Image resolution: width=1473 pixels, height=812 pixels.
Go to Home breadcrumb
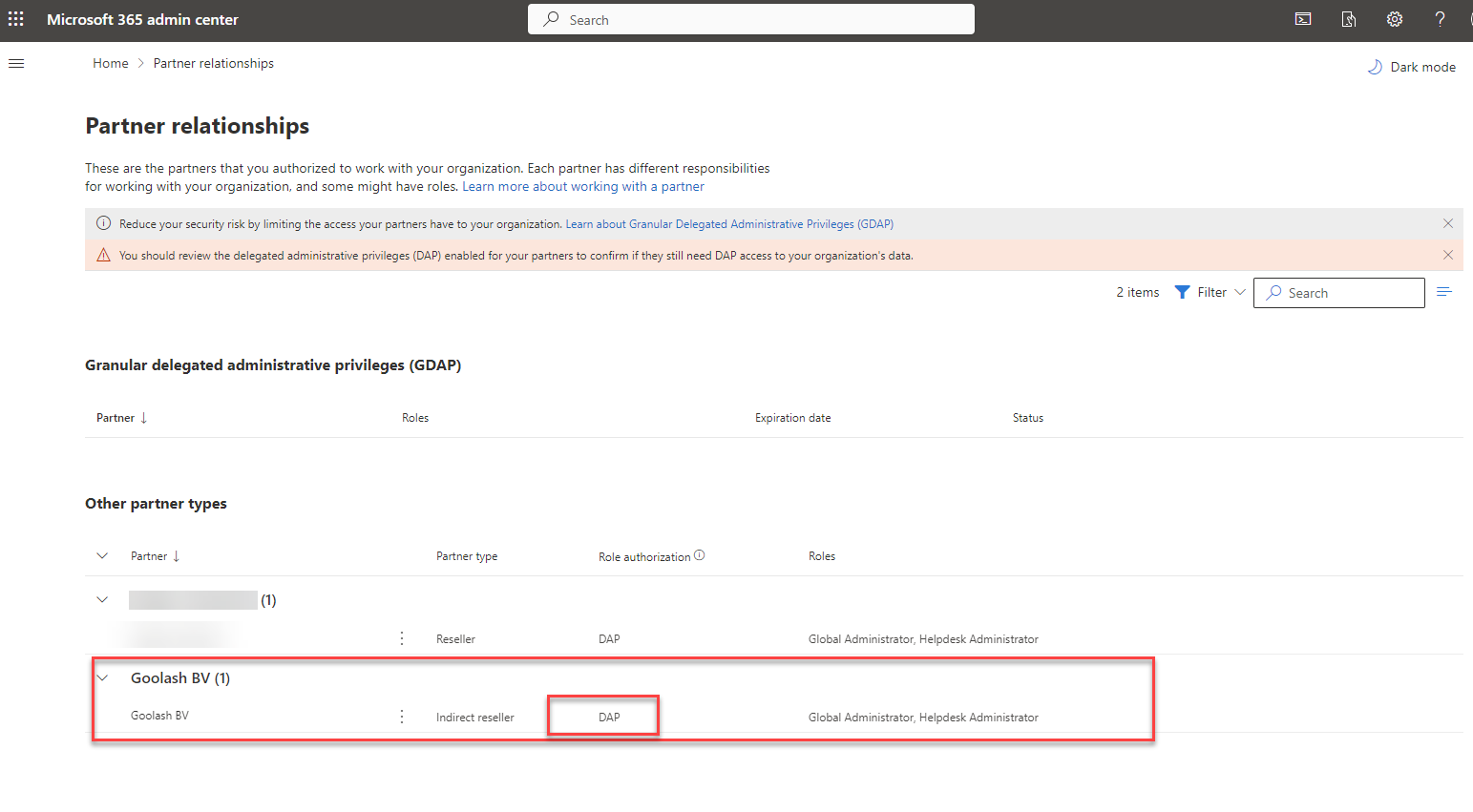tap(111, 63)
